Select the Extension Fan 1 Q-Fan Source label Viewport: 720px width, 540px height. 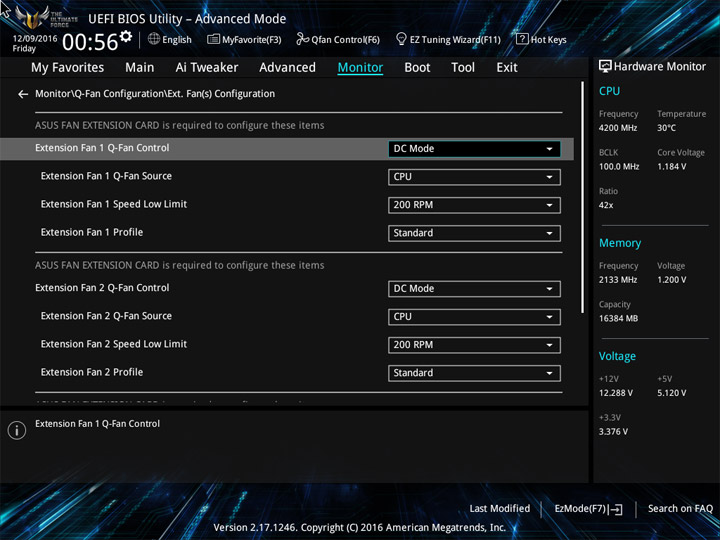106,176
